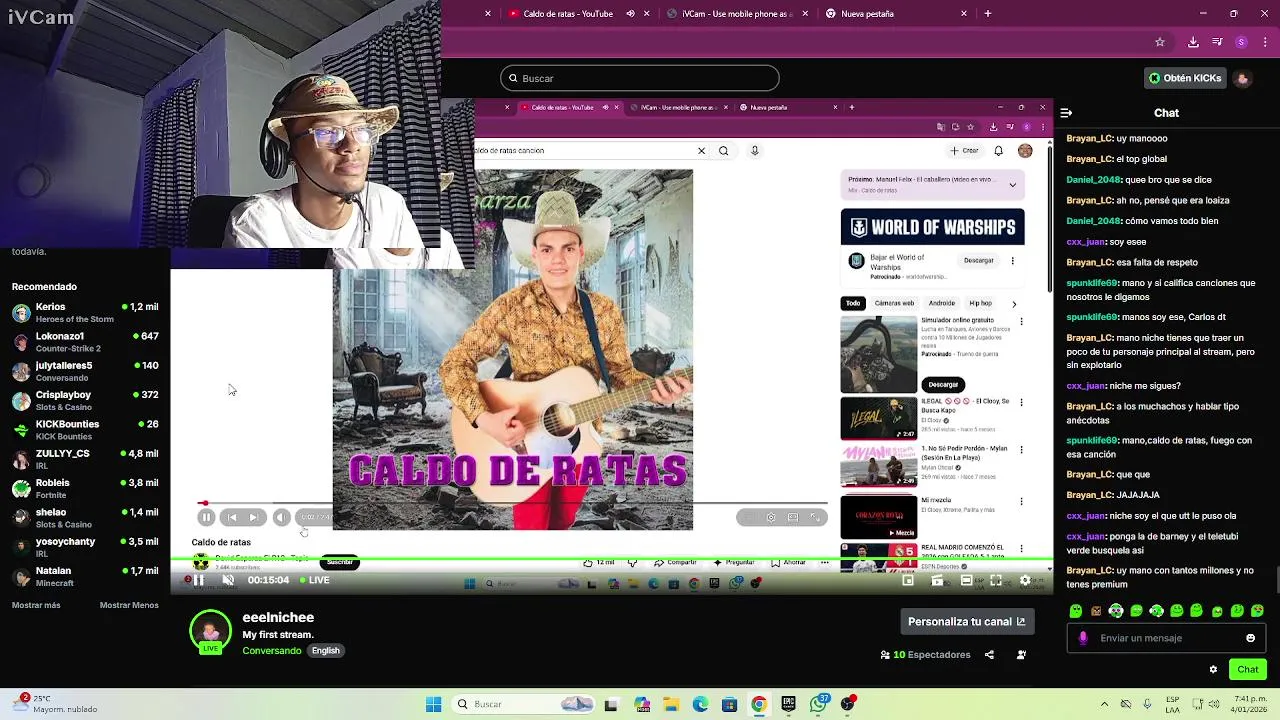Open Conversando category link
This screenshot has width=1280, height=720.
click(272, 651)
